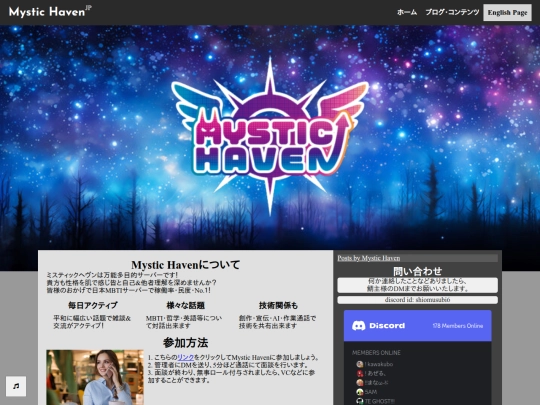Click the 様々な話題 heading
This screenshot has width=540, height=405.
(186, 305)
